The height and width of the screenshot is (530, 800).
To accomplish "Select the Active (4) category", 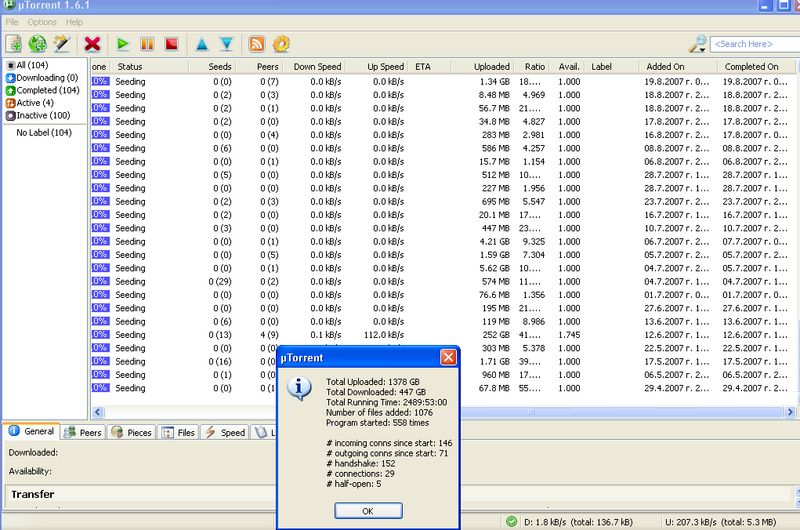I will click(x=30, y=103).
